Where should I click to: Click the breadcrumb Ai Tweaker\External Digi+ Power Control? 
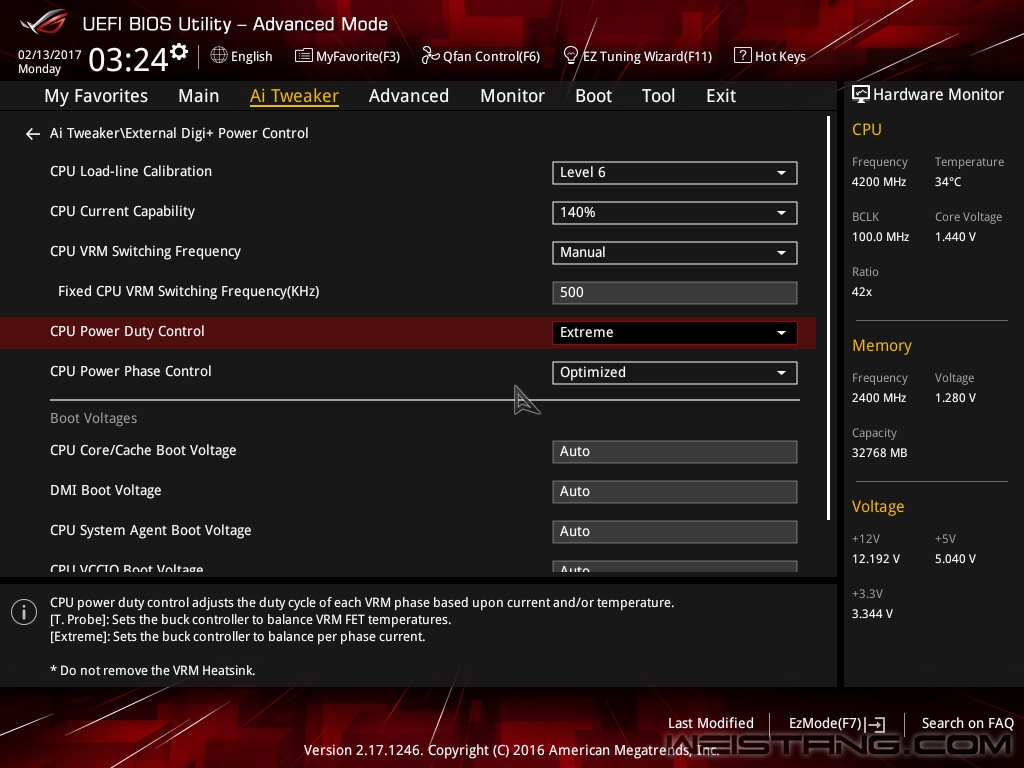click(179, 133)
